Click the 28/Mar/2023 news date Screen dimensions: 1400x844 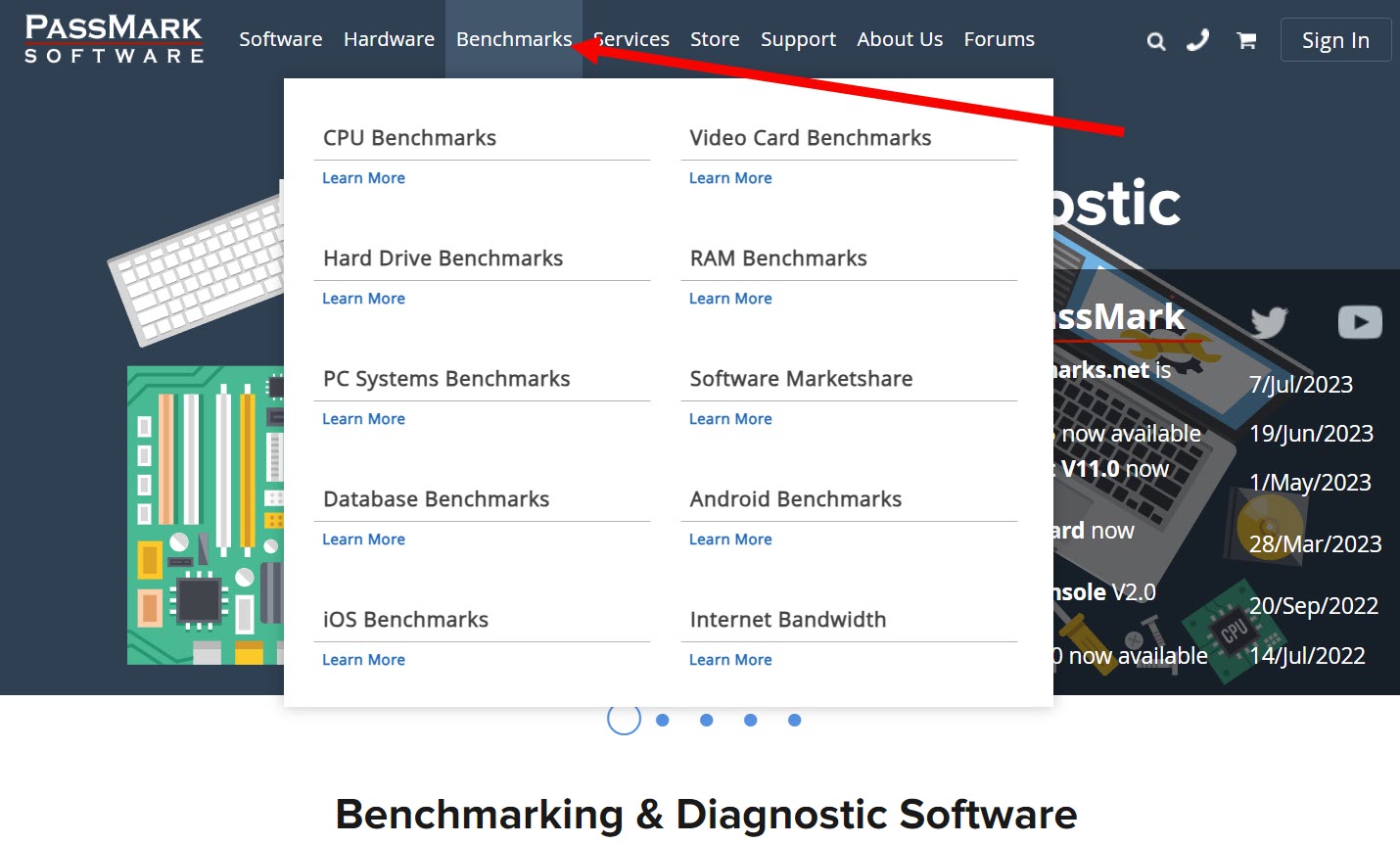tap(1316, 544)
